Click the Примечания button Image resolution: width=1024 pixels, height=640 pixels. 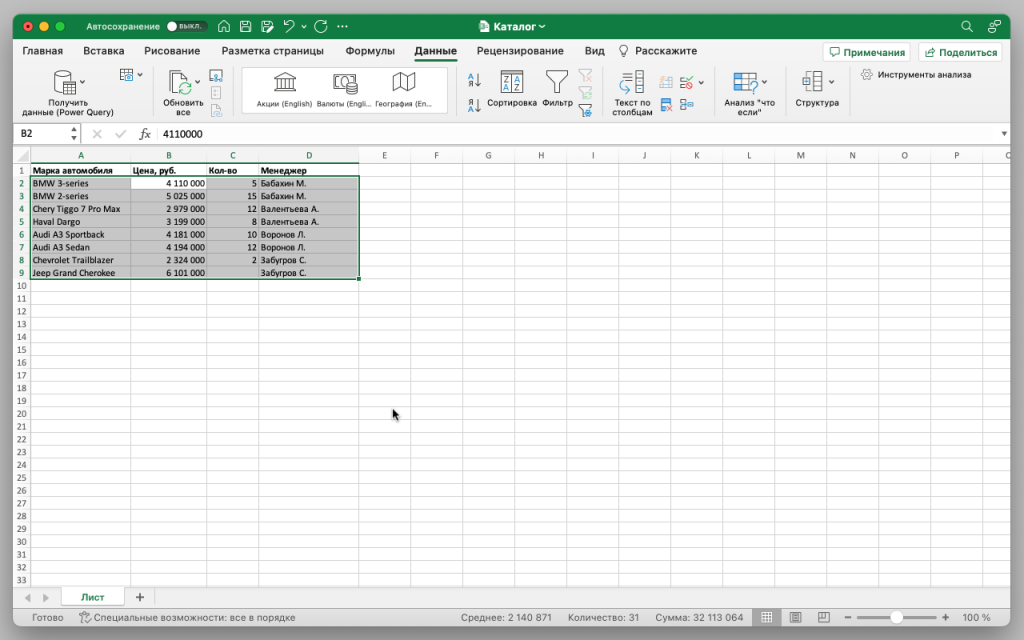click(x=867, y=52)
